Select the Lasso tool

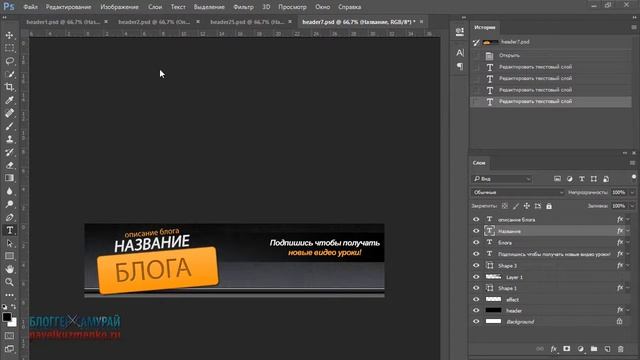tap(9, 61)
